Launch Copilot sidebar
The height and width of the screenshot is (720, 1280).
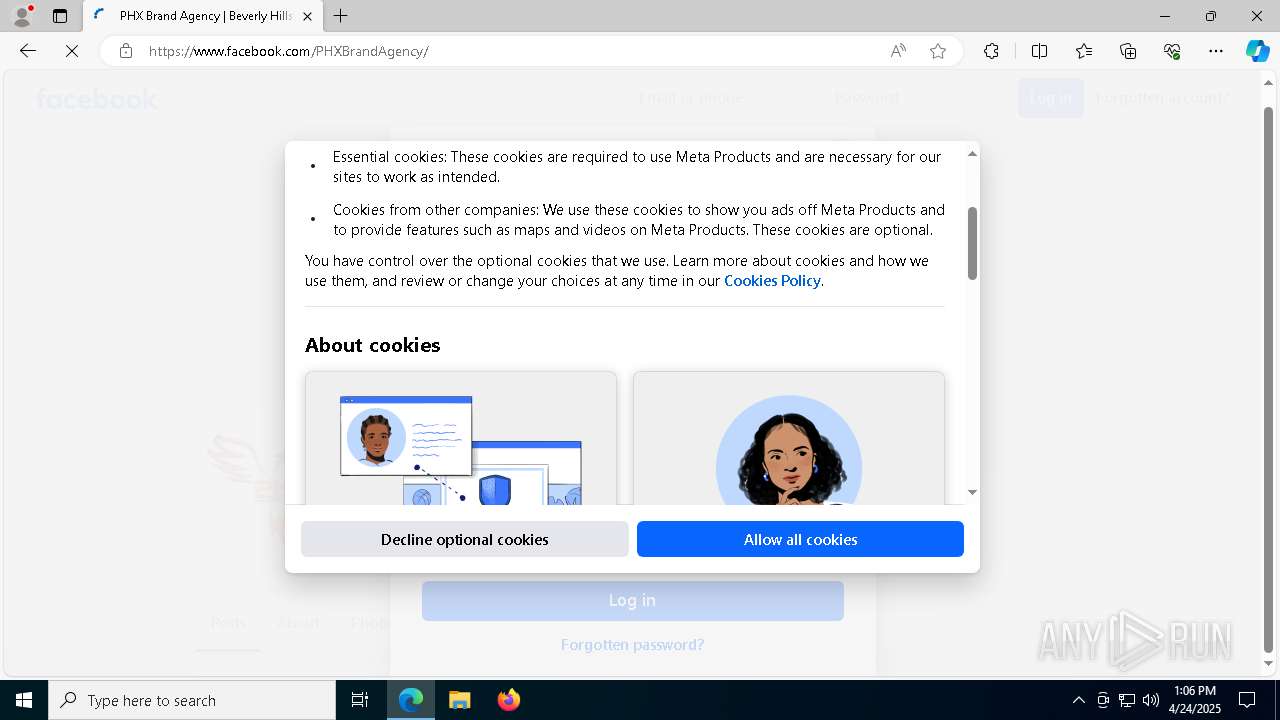(1257, 51)
